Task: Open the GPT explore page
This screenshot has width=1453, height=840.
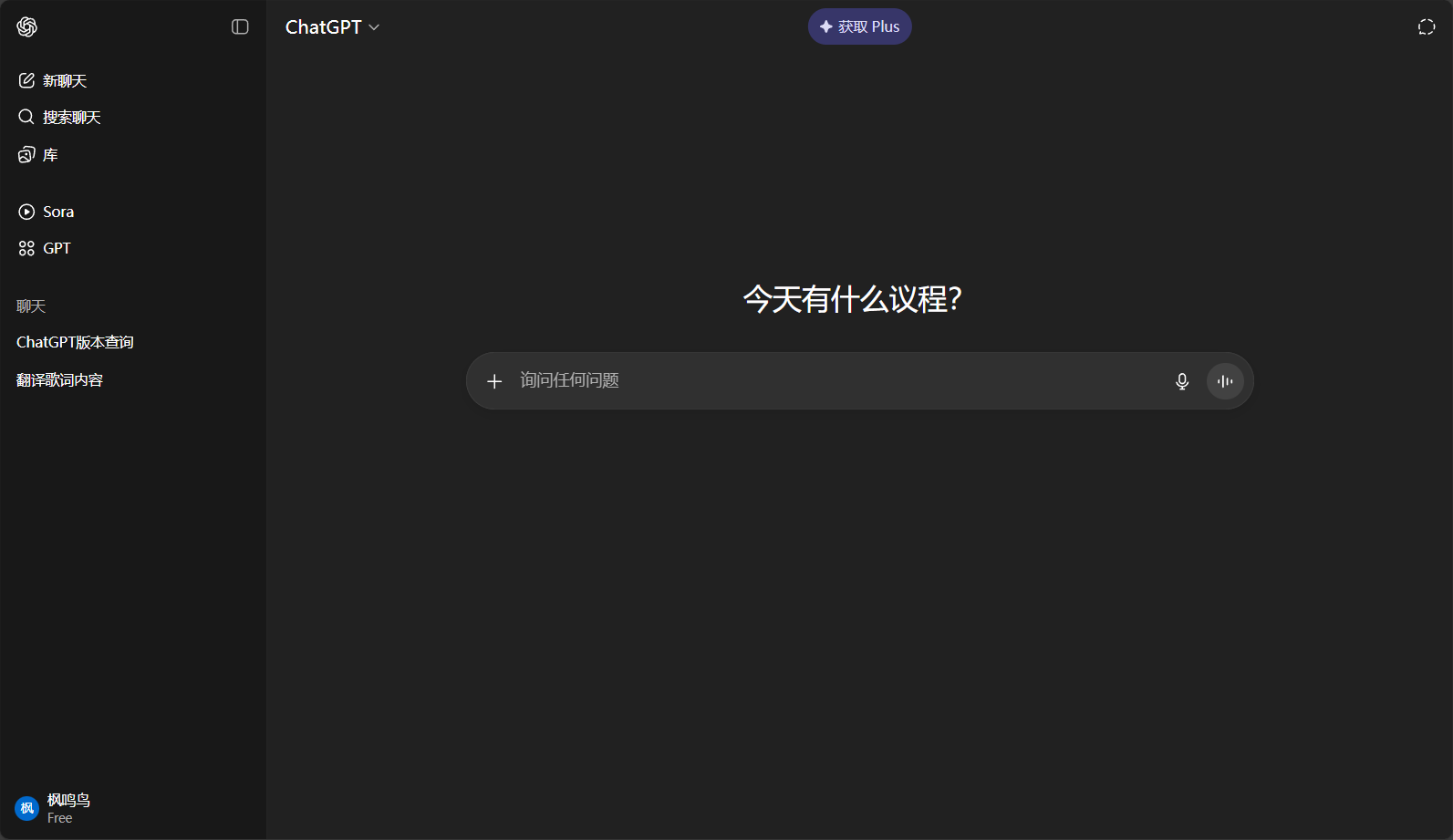Action: click(x=133, y=248)
